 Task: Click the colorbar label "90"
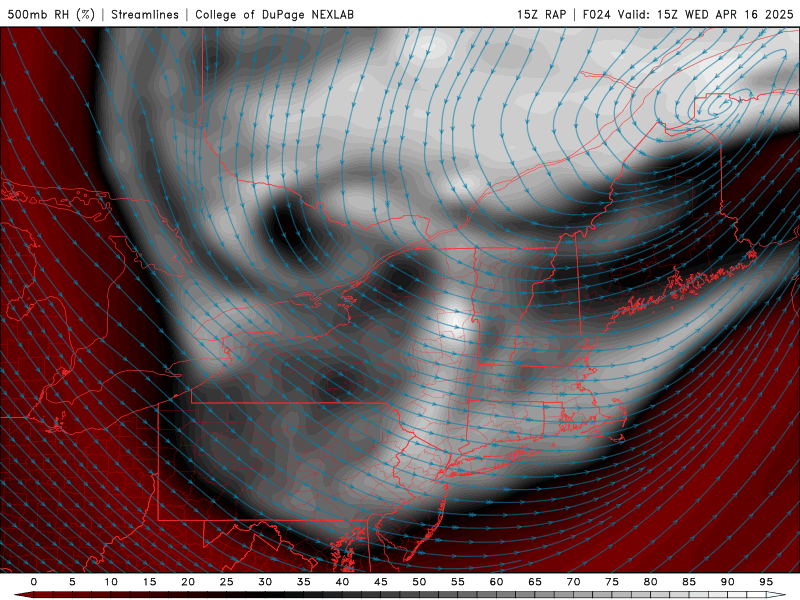coord(727,582)
